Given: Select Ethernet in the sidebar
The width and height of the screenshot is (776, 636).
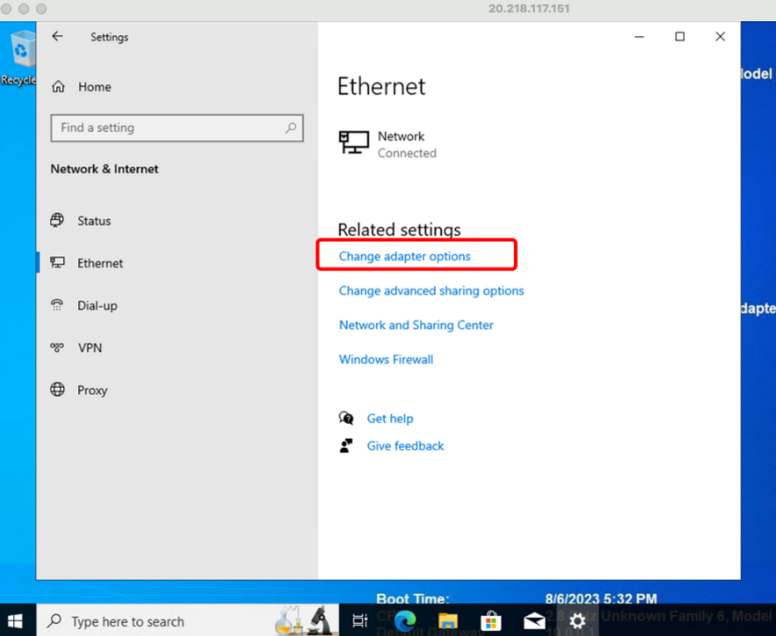Looking at the screenshot, I should pos(100,263).
